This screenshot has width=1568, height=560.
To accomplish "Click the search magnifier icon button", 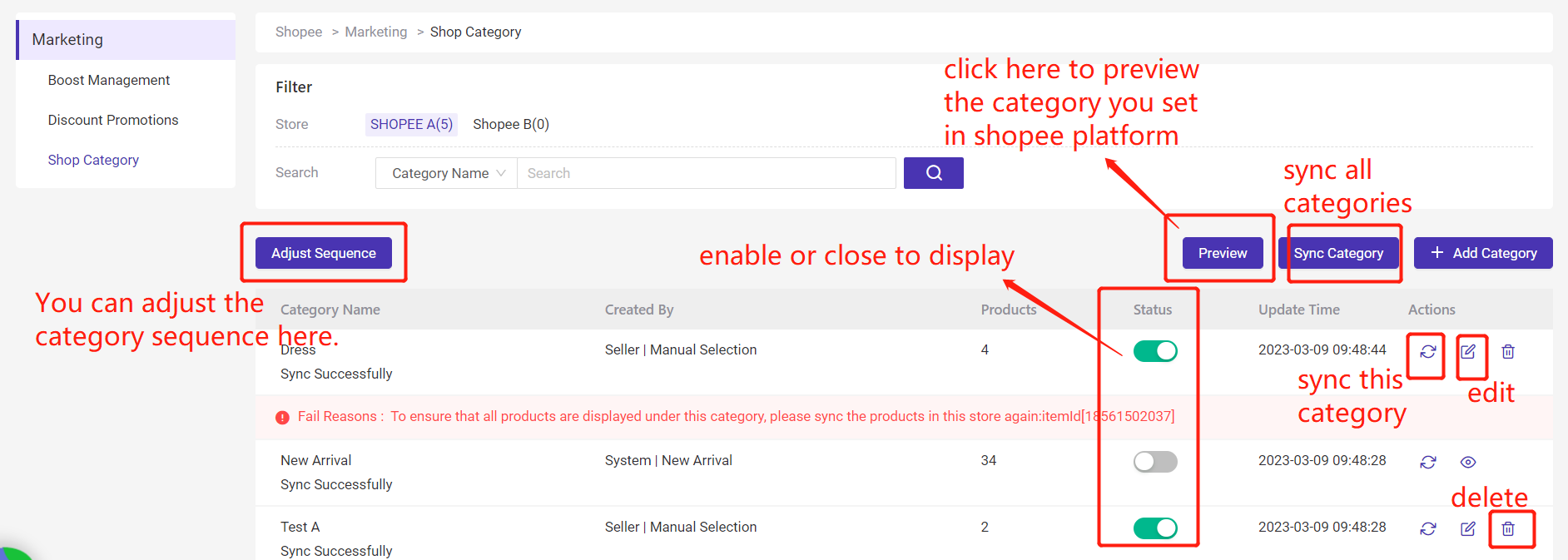I will (933, 173).
